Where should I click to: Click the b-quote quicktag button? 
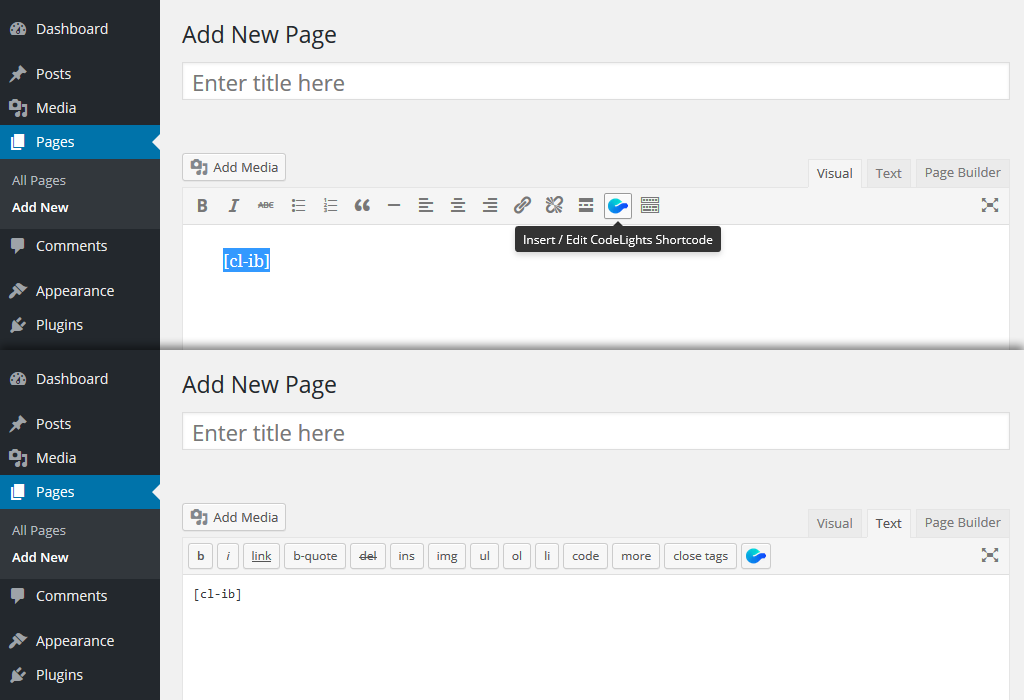pos(315,556)
